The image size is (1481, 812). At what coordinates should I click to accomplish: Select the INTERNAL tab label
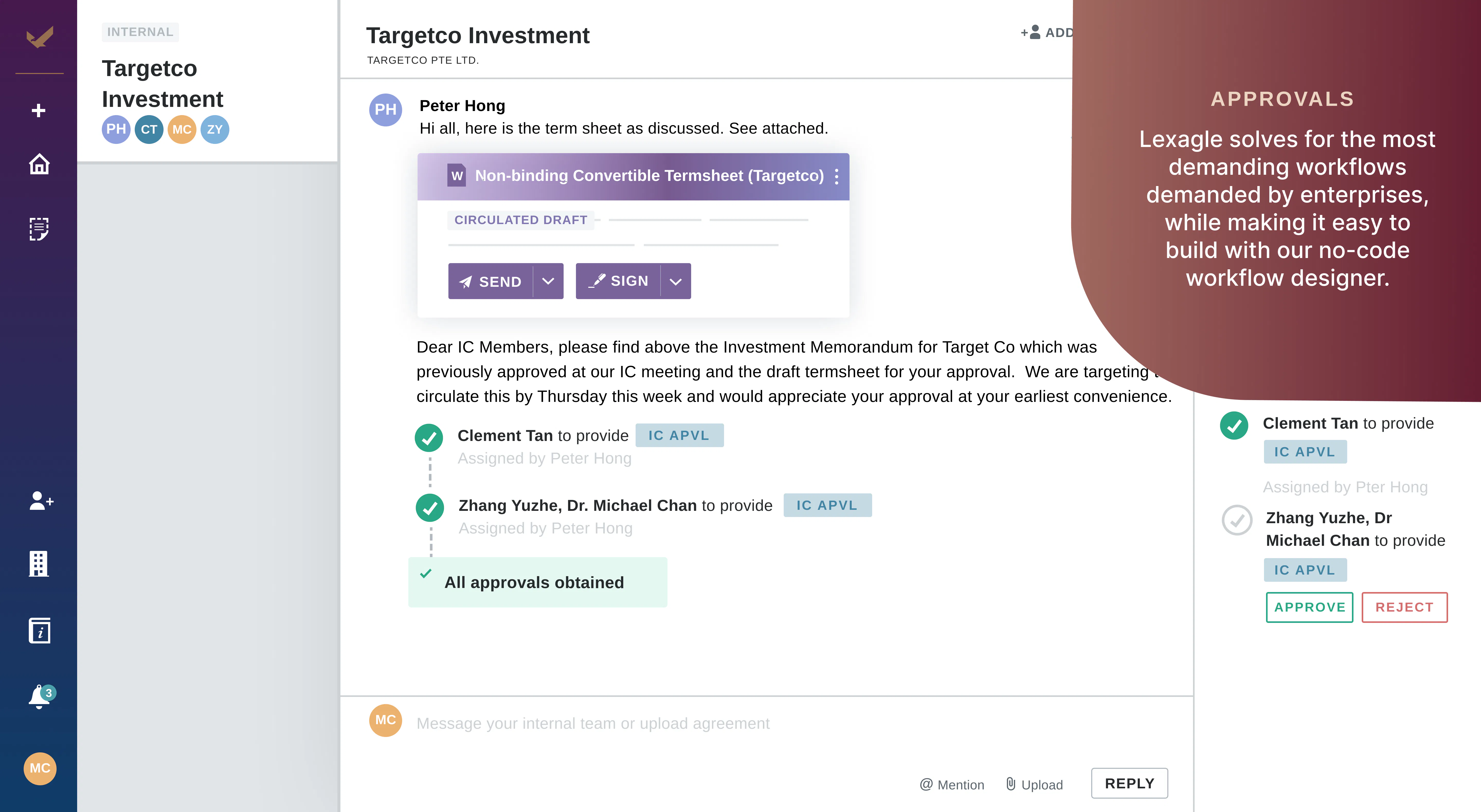140,32
